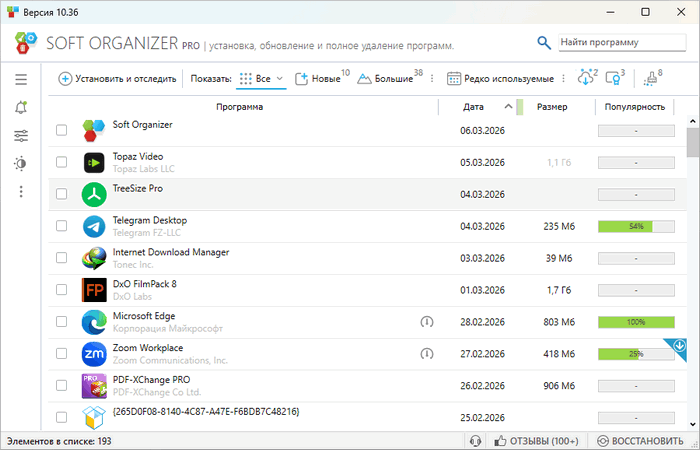Expand the Все filter dropdown arrow
The width and height of the screenshot is (700, 450).
coord(280,78)
